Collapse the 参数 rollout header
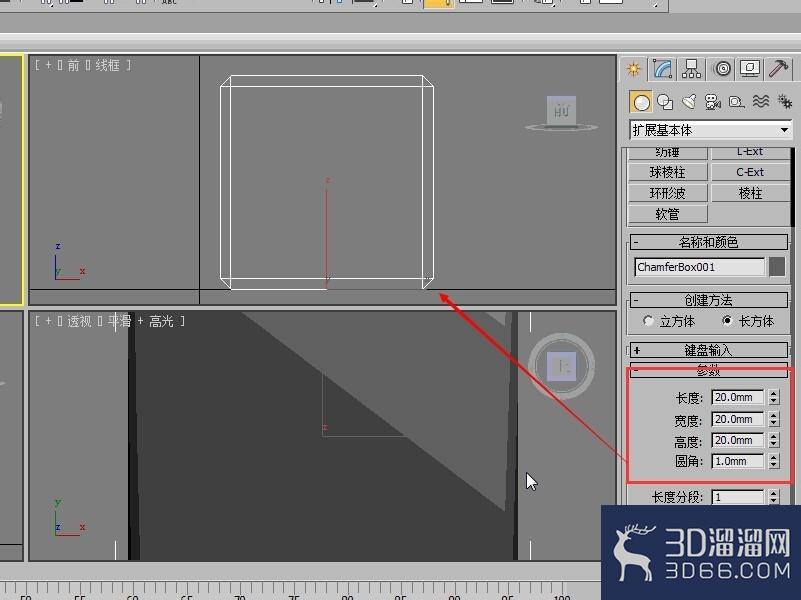 [x=709, y=370]
